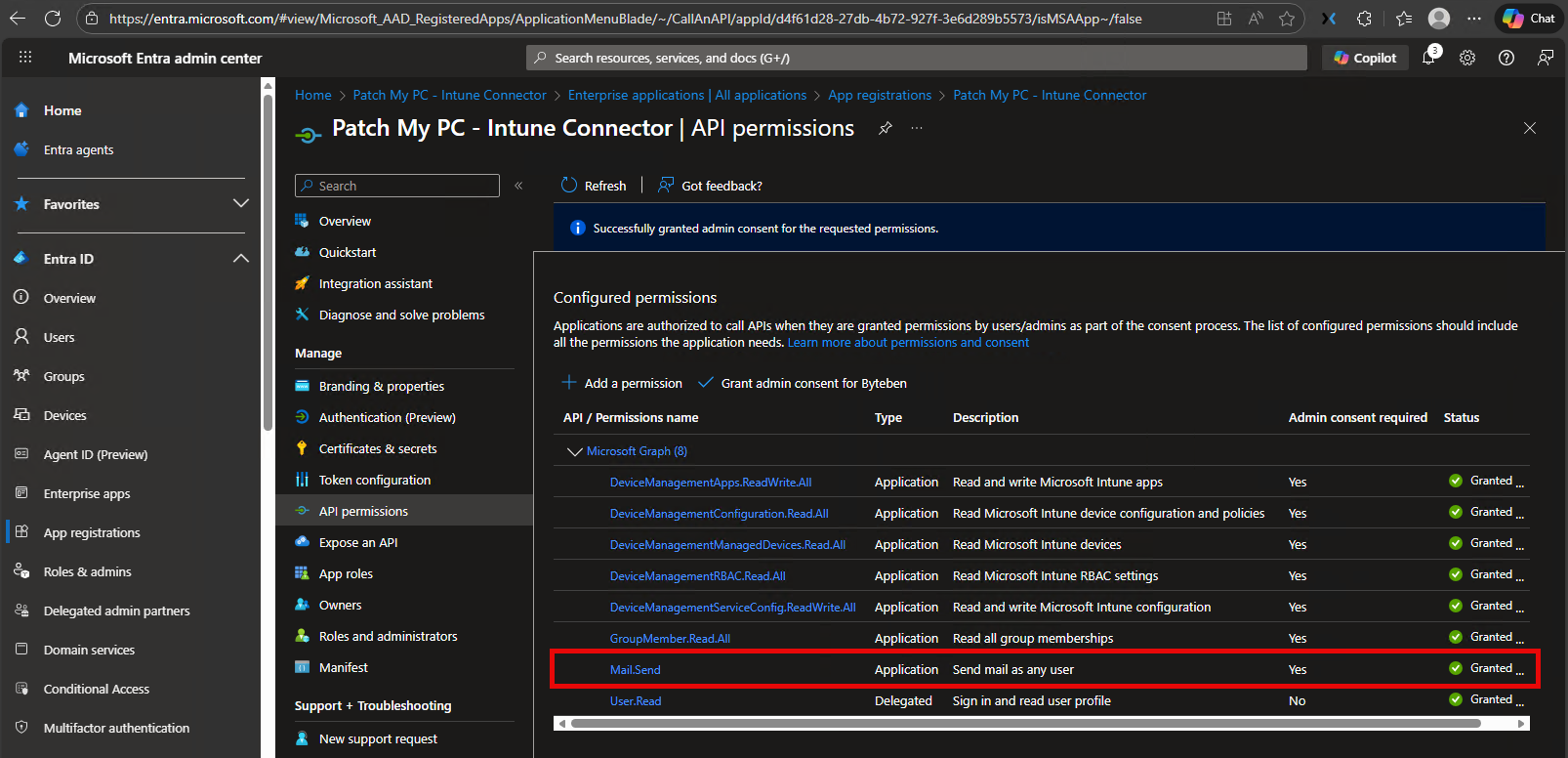Open the Mail.Send permission link
The height and width of the screenshot is (758, 1568).
636,670
